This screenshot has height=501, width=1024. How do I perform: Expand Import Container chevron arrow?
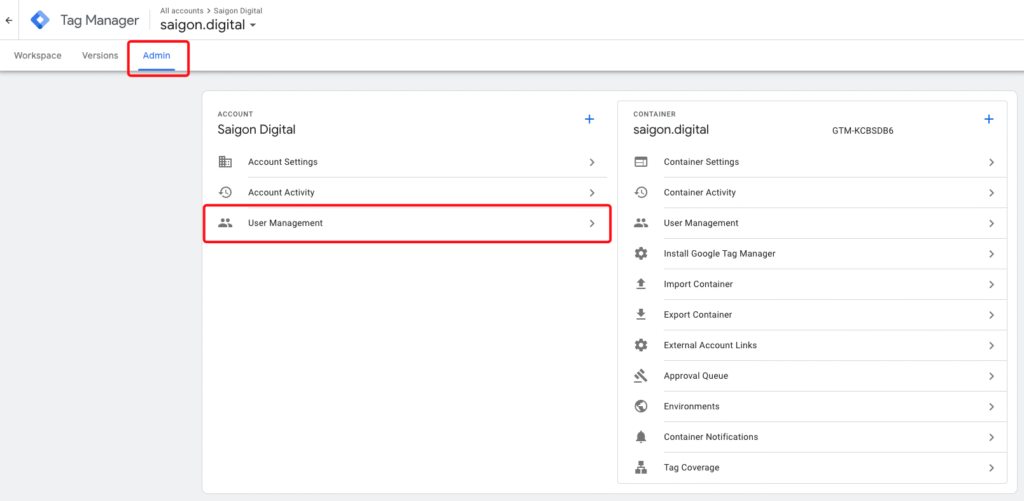point(991,285)
